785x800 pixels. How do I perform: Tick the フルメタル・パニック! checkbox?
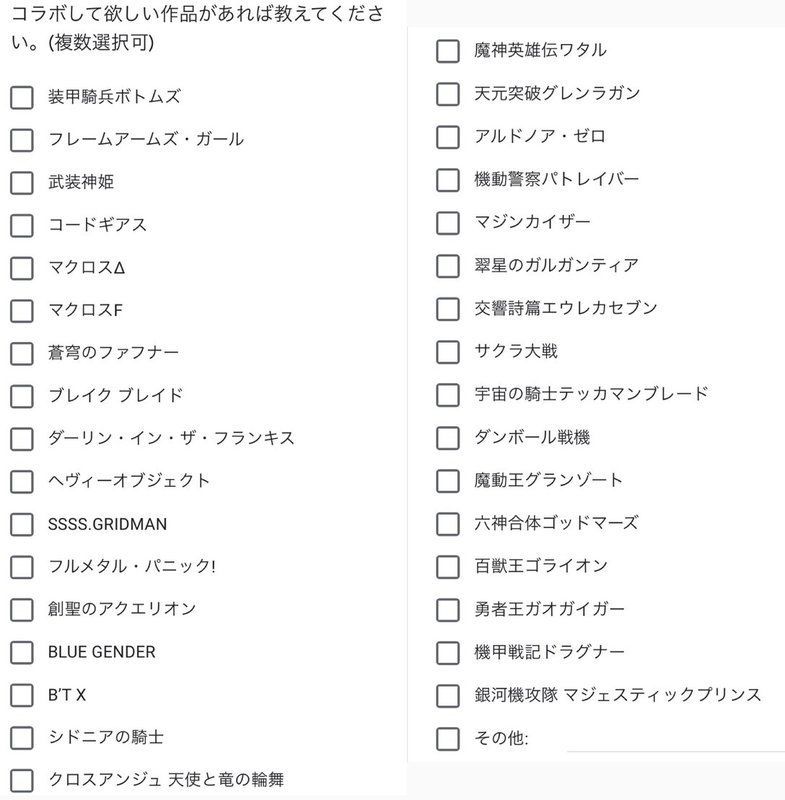pyautogui.click(x=22, y=567)
